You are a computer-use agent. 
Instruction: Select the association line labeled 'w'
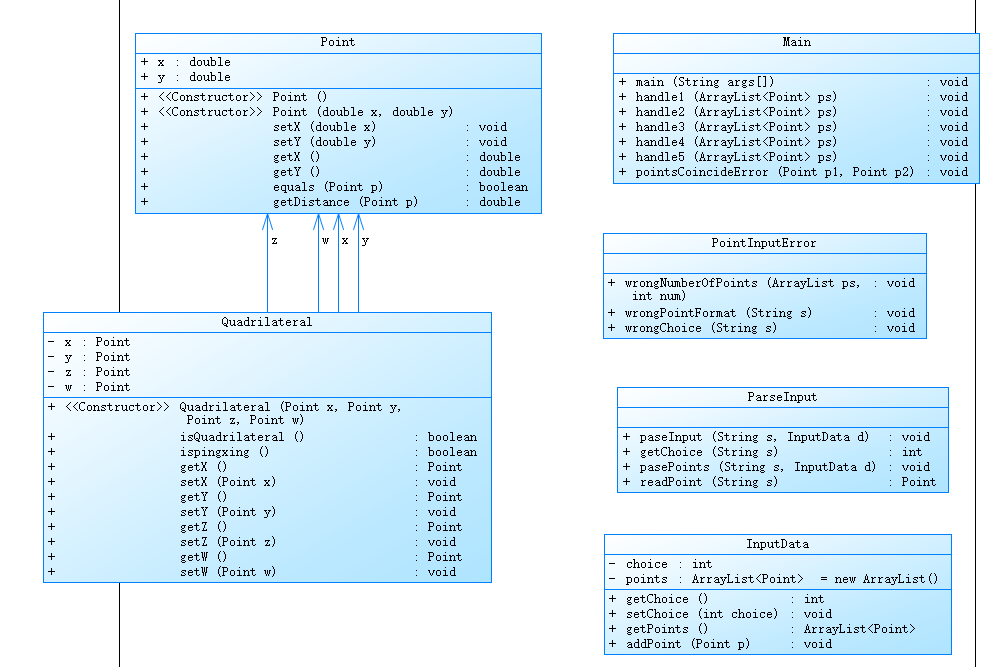(319, 263)
